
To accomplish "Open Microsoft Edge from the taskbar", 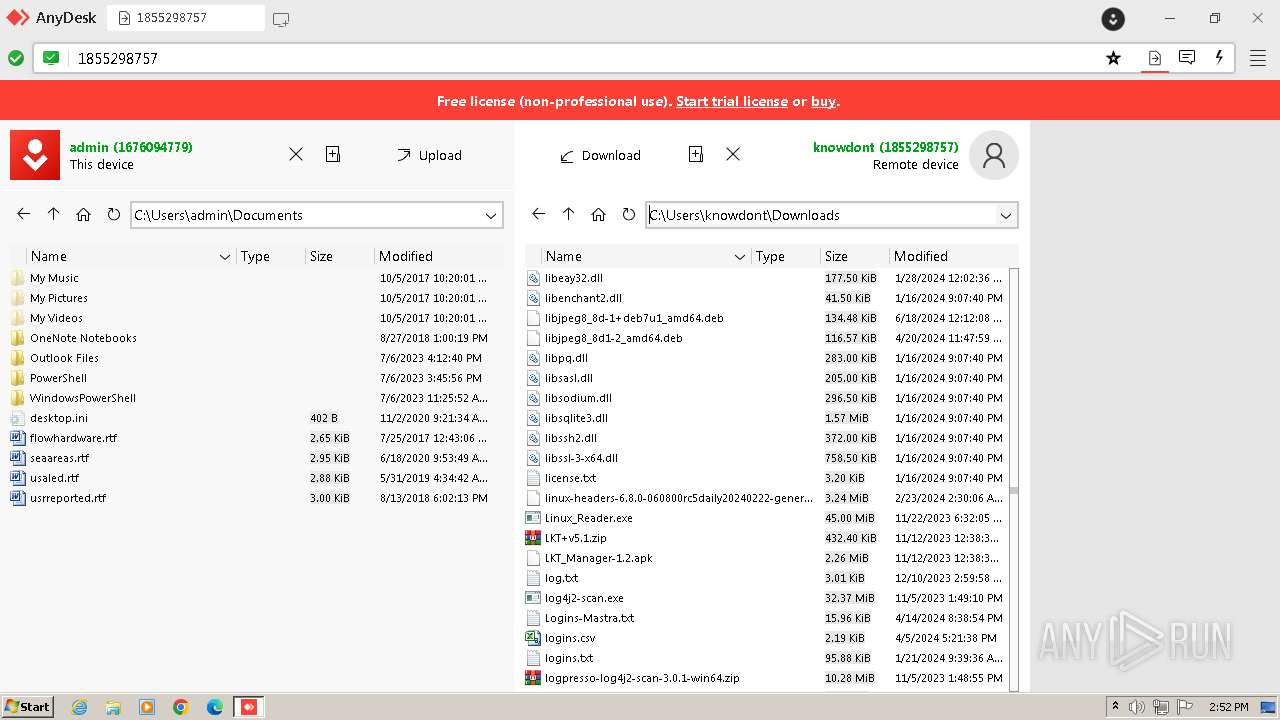I will [215, 707].
